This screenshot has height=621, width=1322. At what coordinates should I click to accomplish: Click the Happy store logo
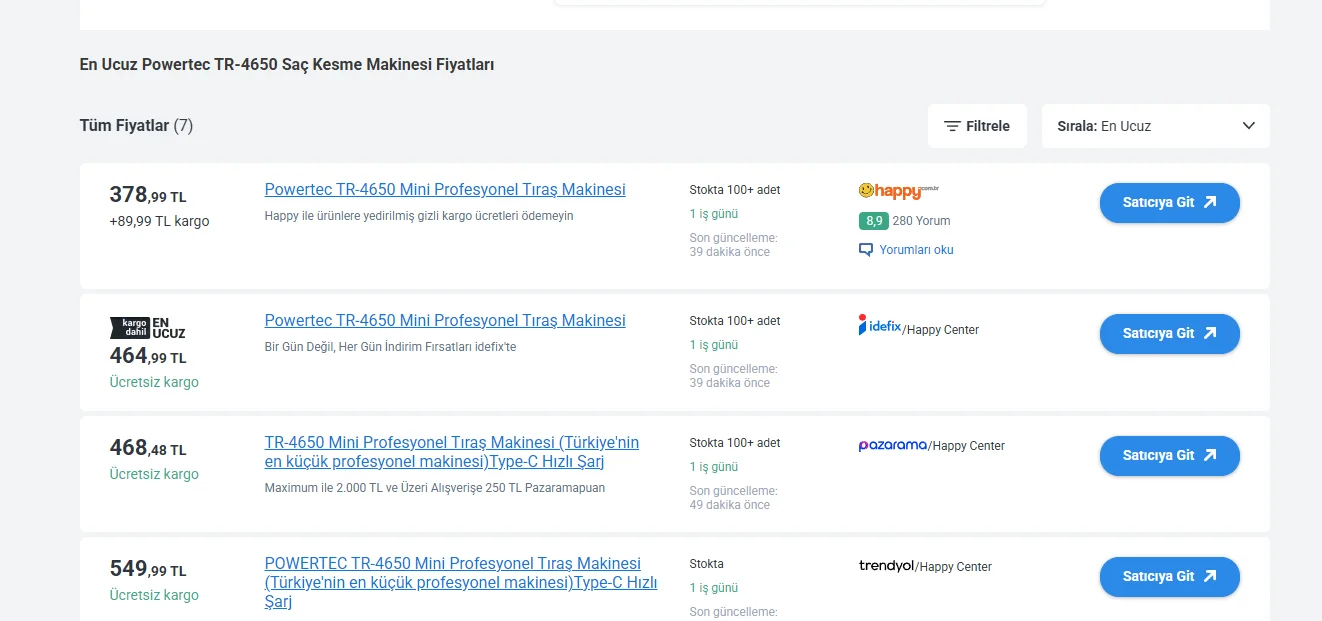tap(898, 190)
